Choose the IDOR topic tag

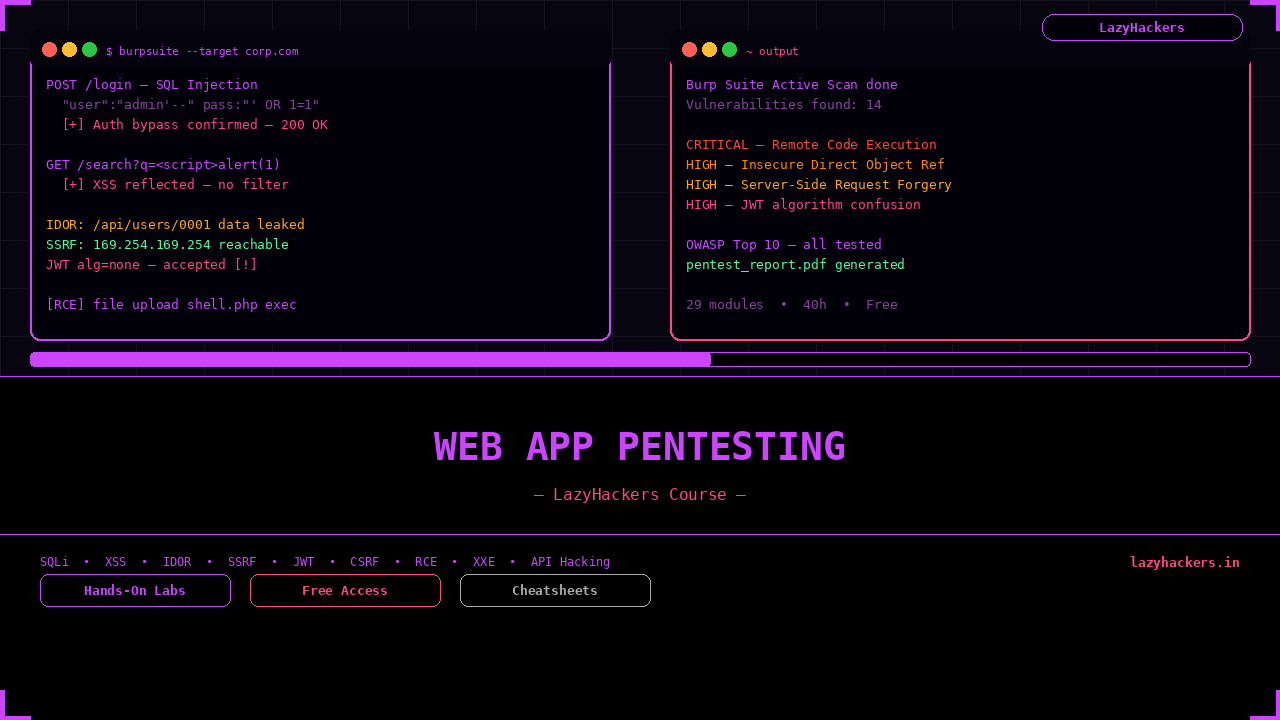pyautogui.click(x=177, y=562)
